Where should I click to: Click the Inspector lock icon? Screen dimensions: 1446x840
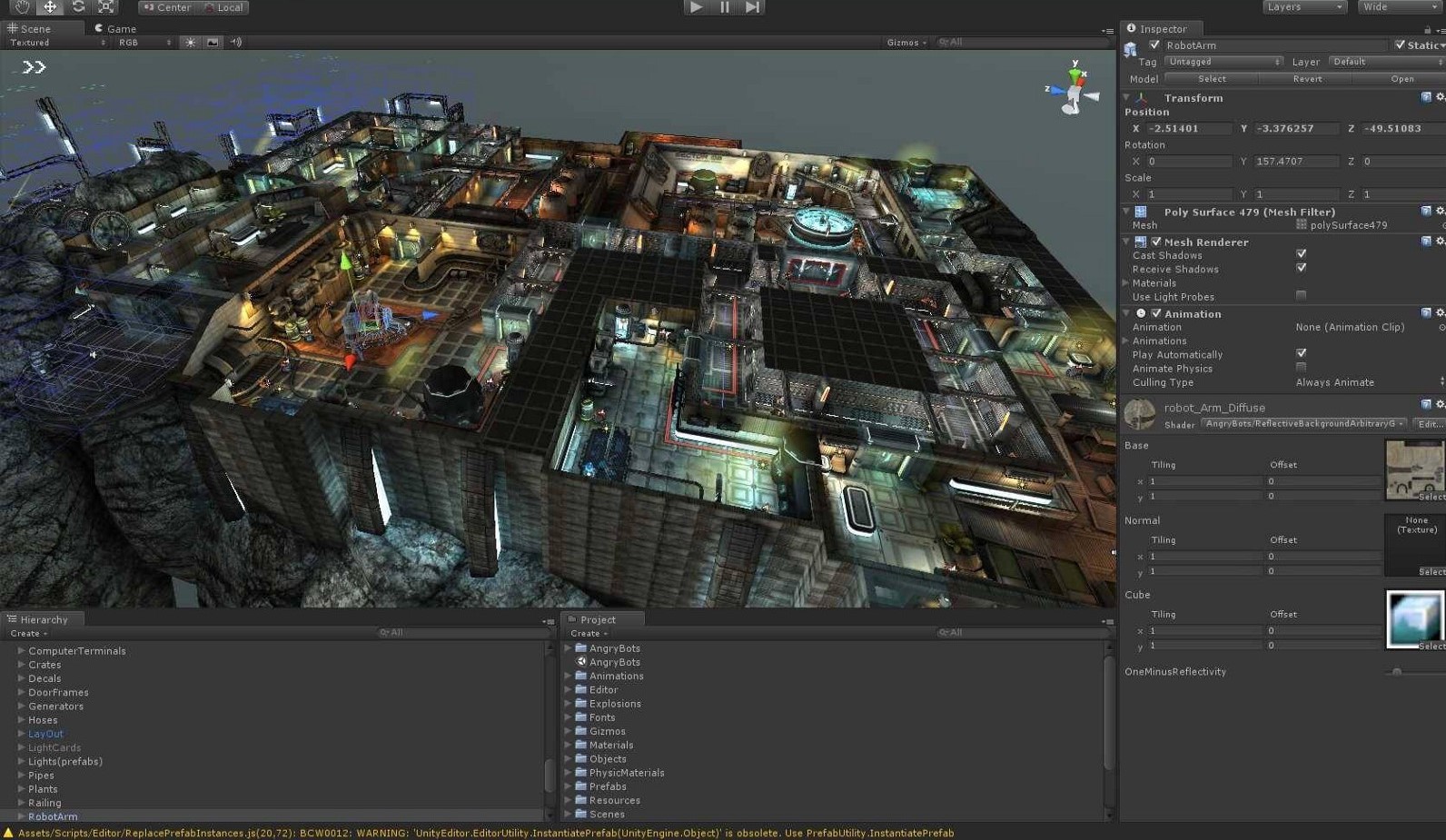tap(1427, 29)
